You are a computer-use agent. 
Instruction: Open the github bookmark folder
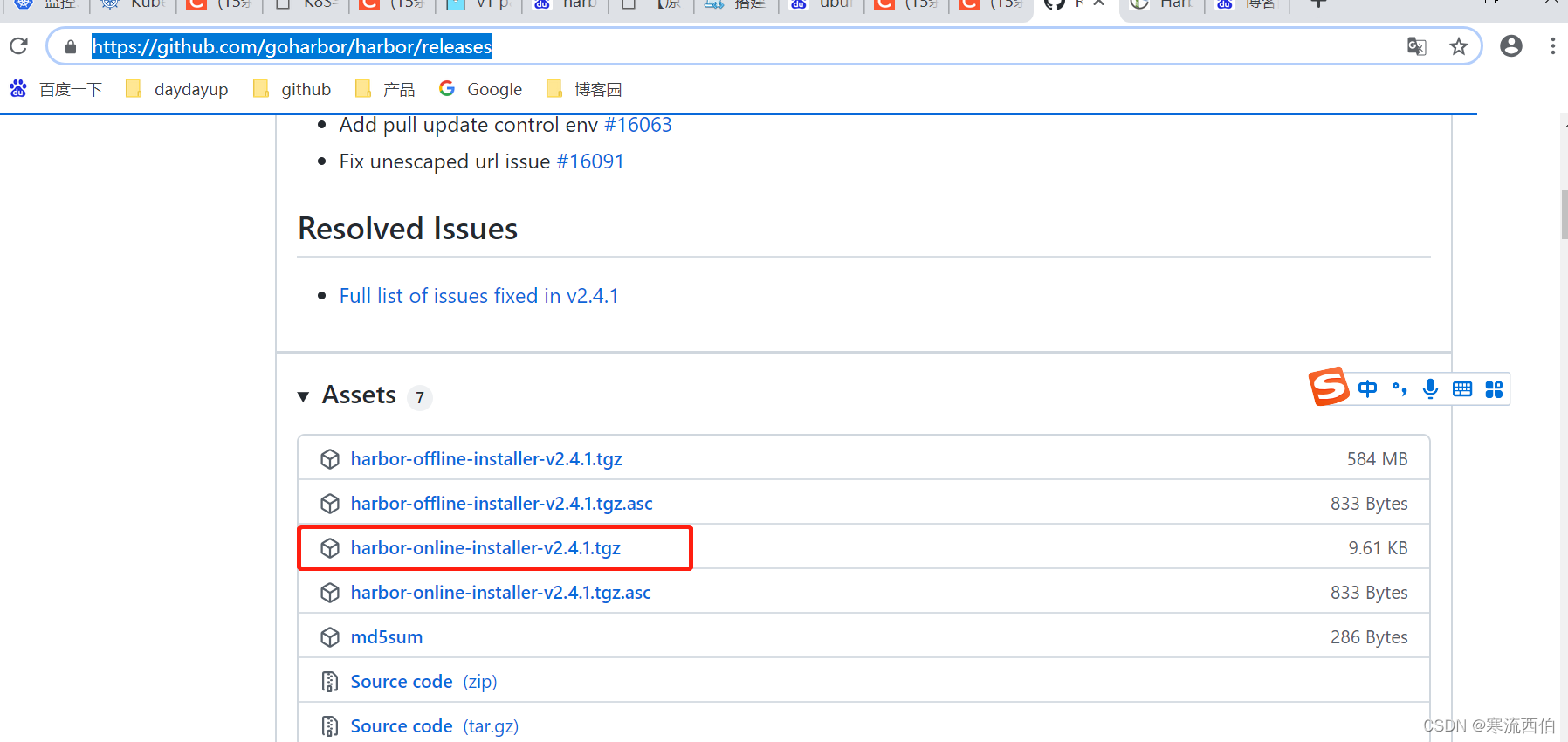(x=292, y=89)
